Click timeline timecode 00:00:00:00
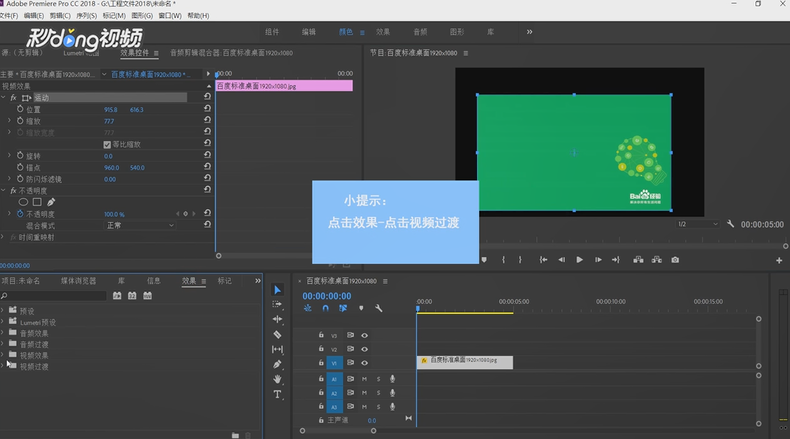This screenshot has width=790, height=439. pos(326,296)
